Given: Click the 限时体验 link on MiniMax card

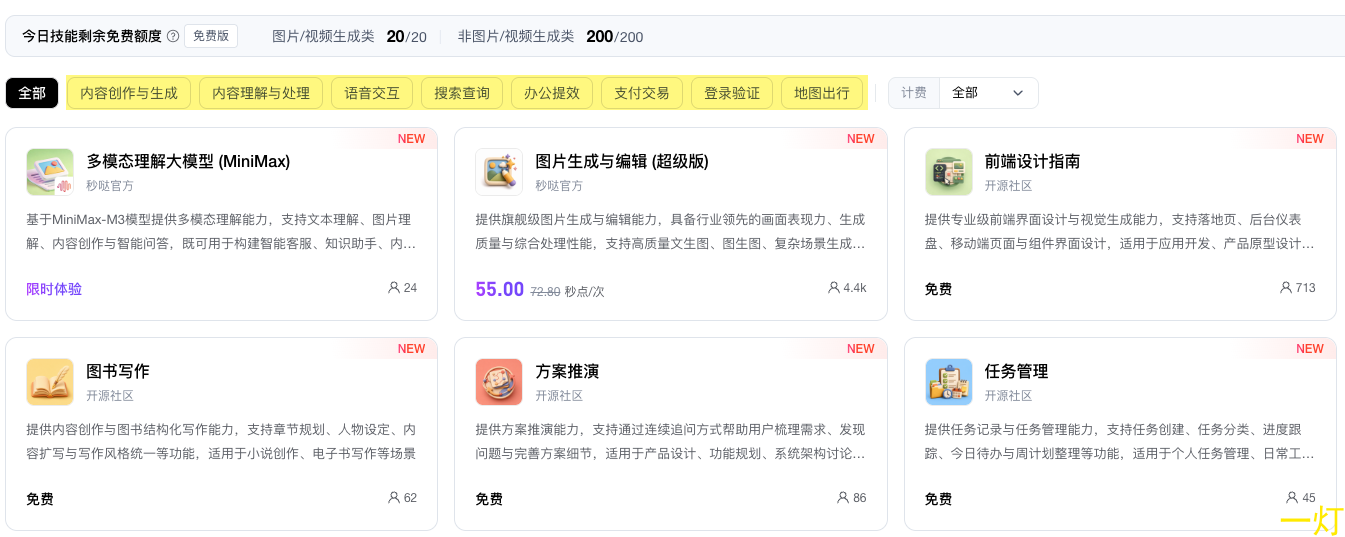Looking at the screenshot, I should coord(54,289).
